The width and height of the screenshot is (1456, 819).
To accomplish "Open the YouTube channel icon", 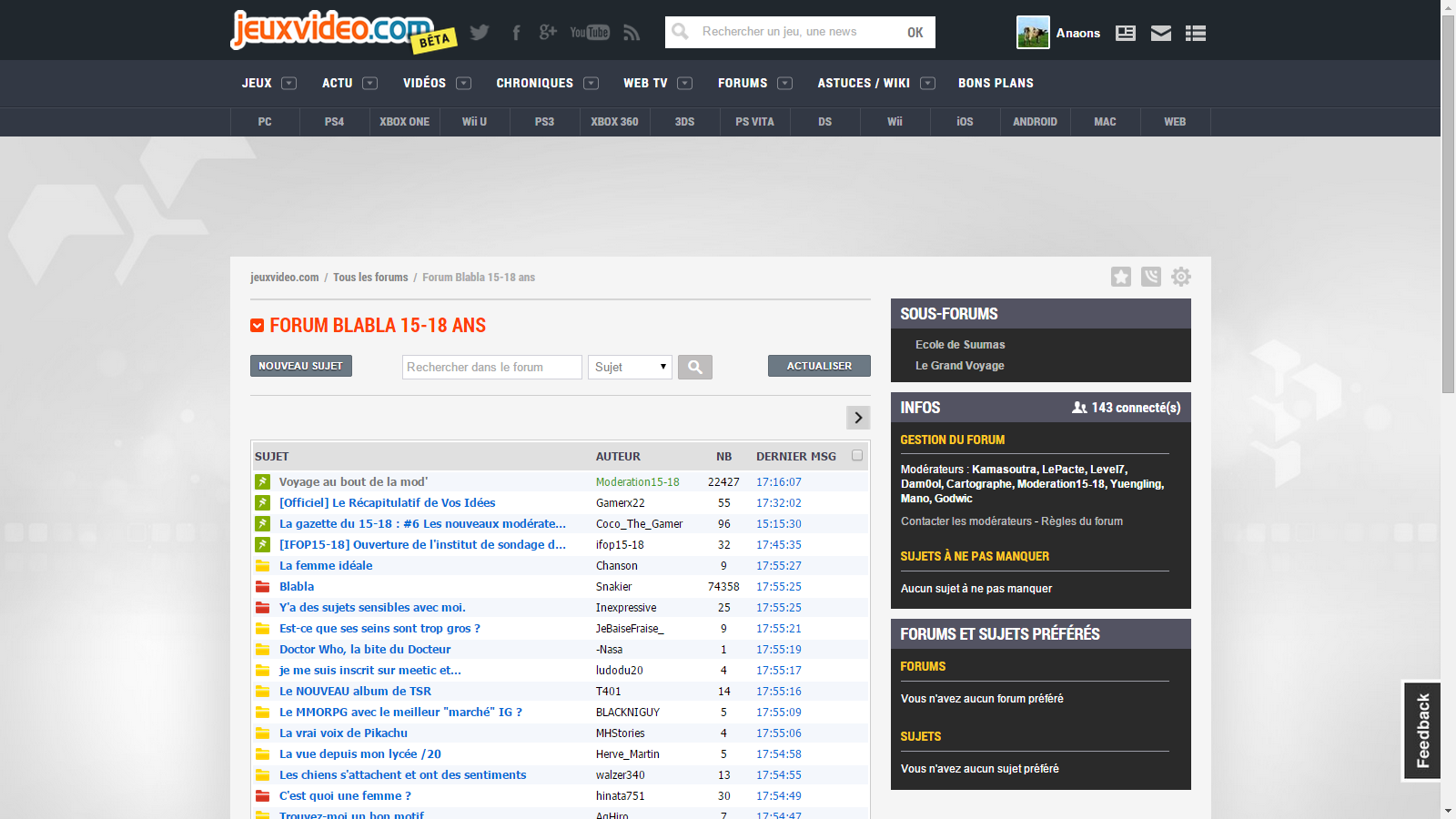I will point(590,33).
